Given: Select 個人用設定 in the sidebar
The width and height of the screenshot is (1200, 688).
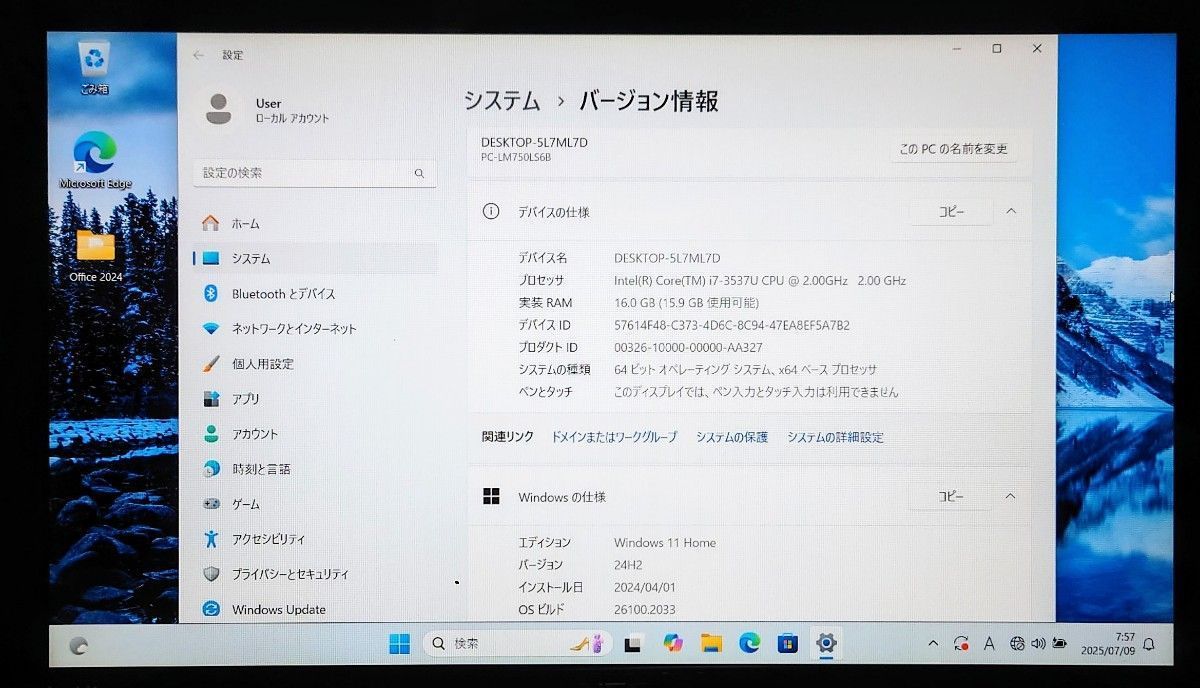Looking at the screenshot, I should pyautogui.click(x=262, y=364).
